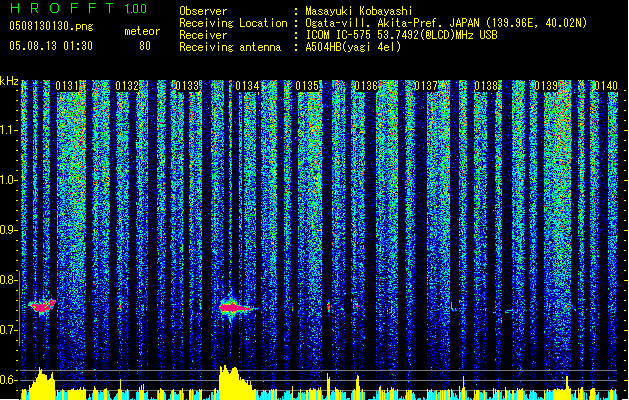Click the HROFFT program title text
Viewport: 629px width, 400px height.
click(x=62, y=8)
